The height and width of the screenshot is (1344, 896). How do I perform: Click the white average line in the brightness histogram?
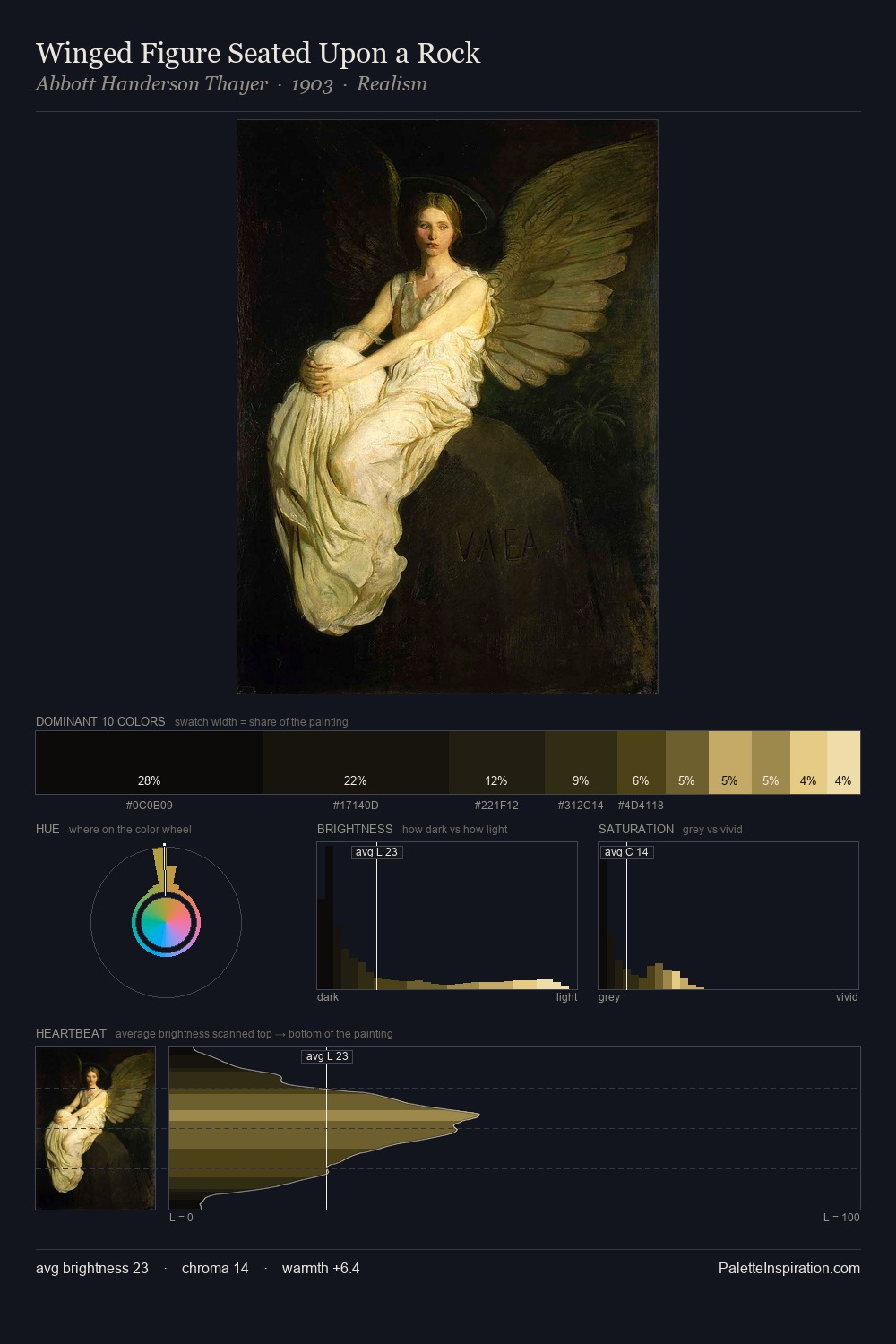click(376, 916)
